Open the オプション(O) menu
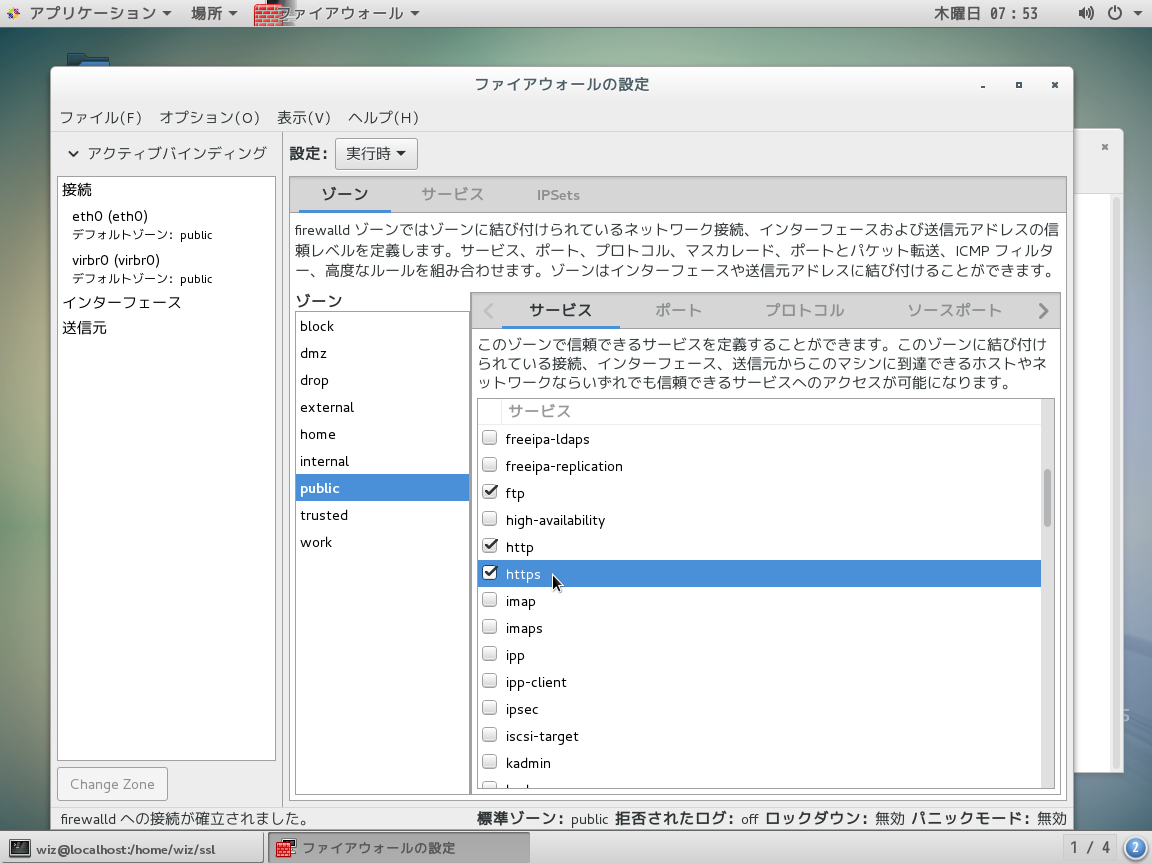Screen dimensions: 1152x864 210,118
